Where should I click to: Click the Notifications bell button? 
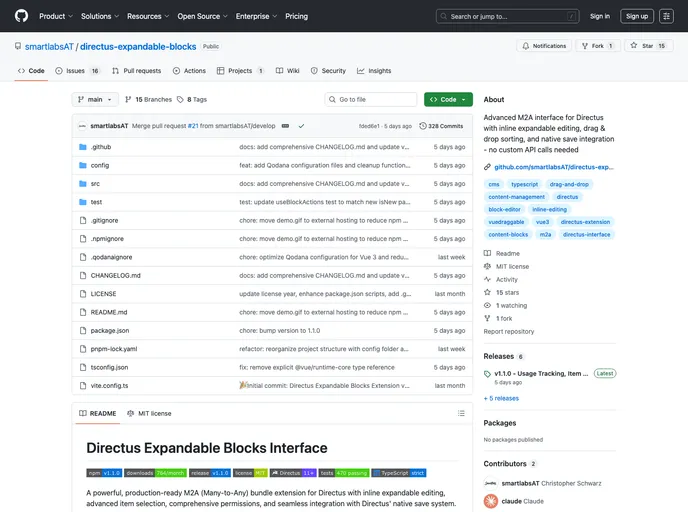click(x=544, y=46)
